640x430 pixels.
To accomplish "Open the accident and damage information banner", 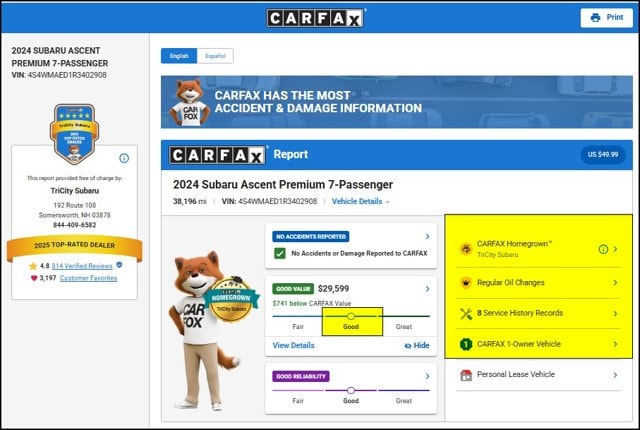I will click(x=396, y=102).
